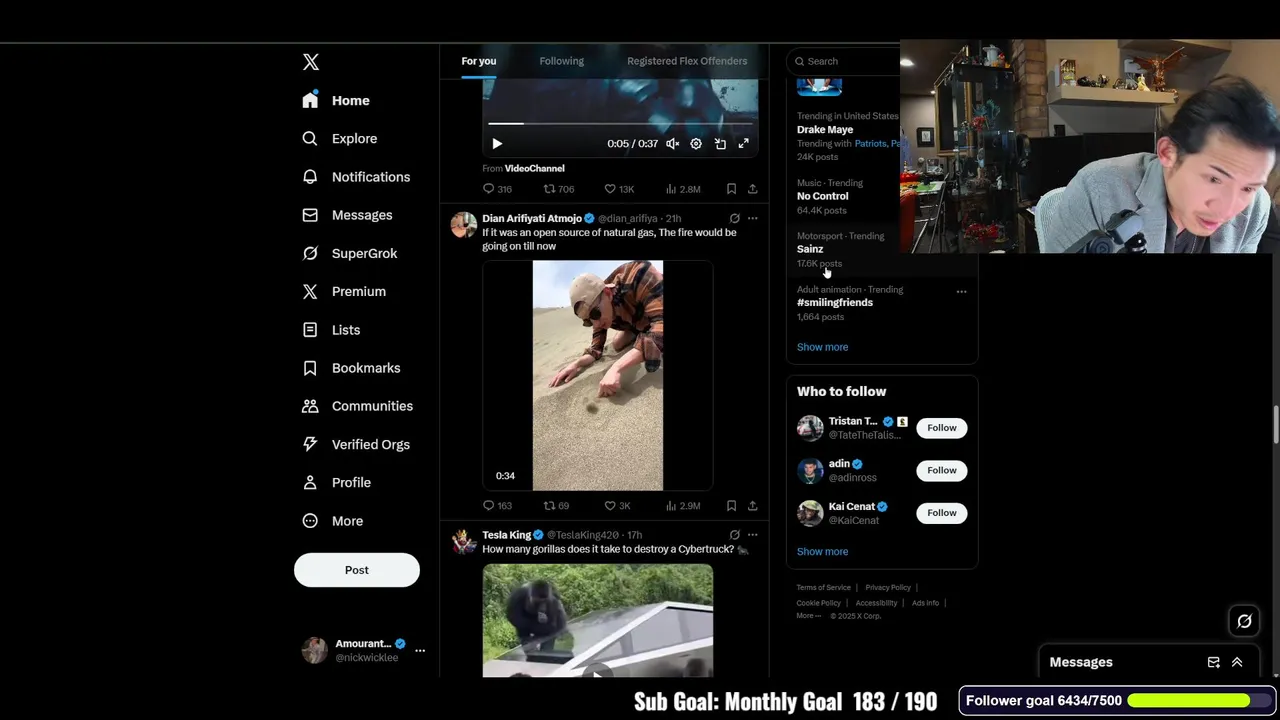Click the white Post button

coord(357,570)
